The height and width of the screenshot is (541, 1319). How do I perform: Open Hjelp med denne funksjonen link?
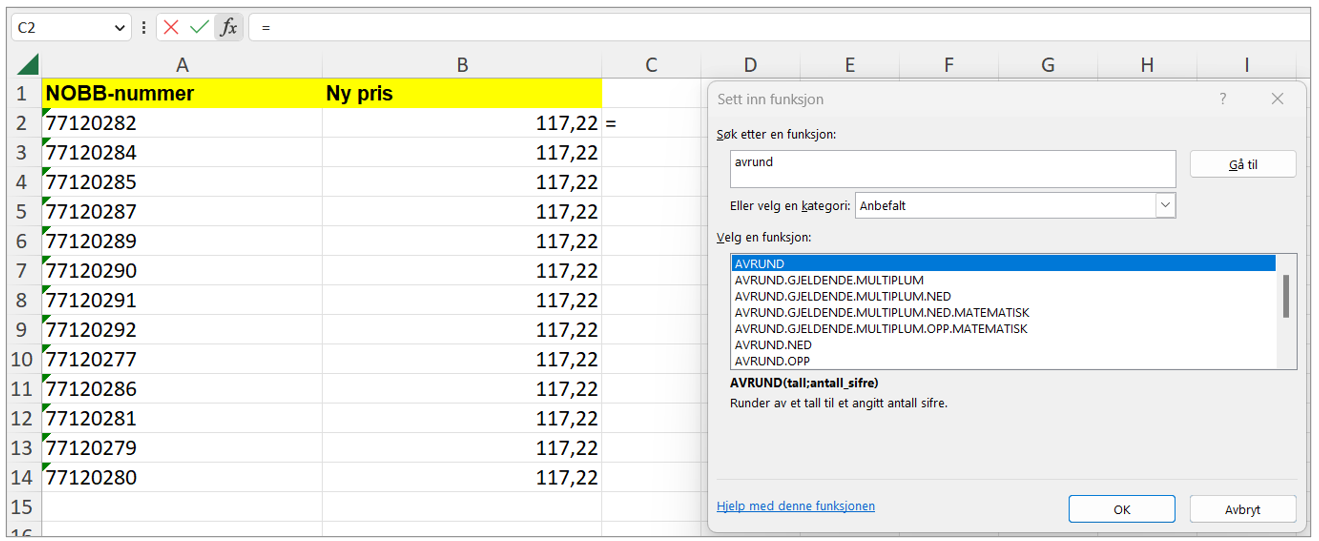[x=795, y=506]
